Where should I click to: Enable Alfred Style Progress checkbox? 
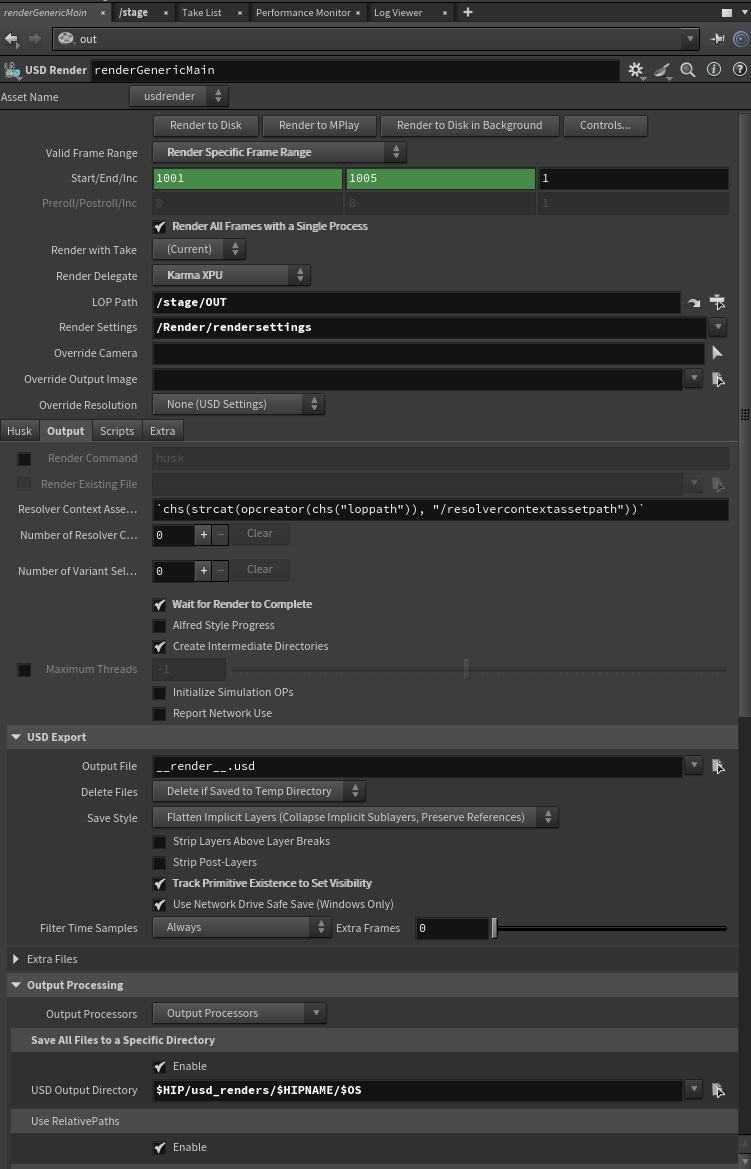pyautogui.click(x=160, y=626)
